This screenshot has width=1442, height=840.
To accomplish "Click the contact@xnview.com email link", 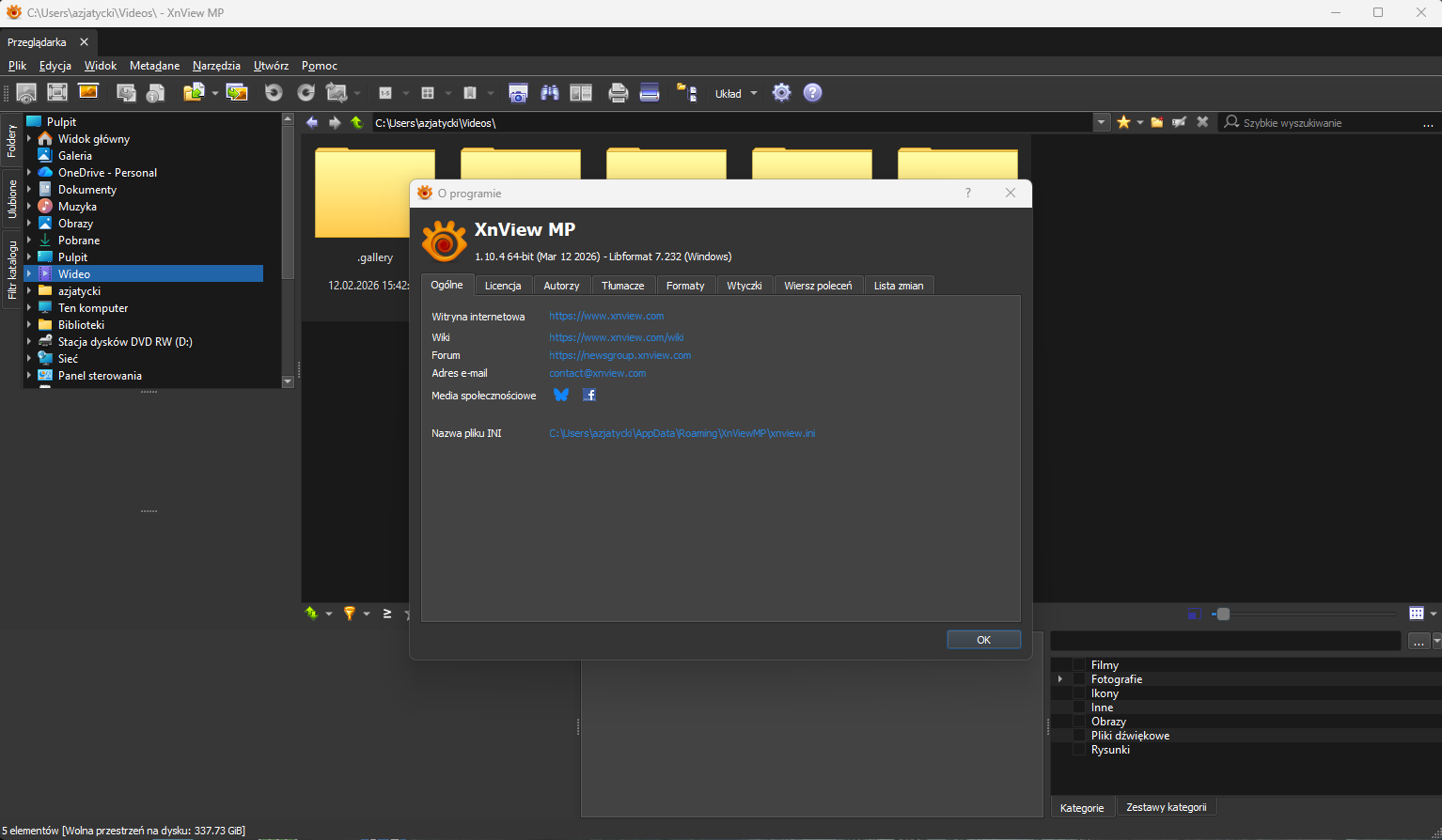I will coord(598,373).
